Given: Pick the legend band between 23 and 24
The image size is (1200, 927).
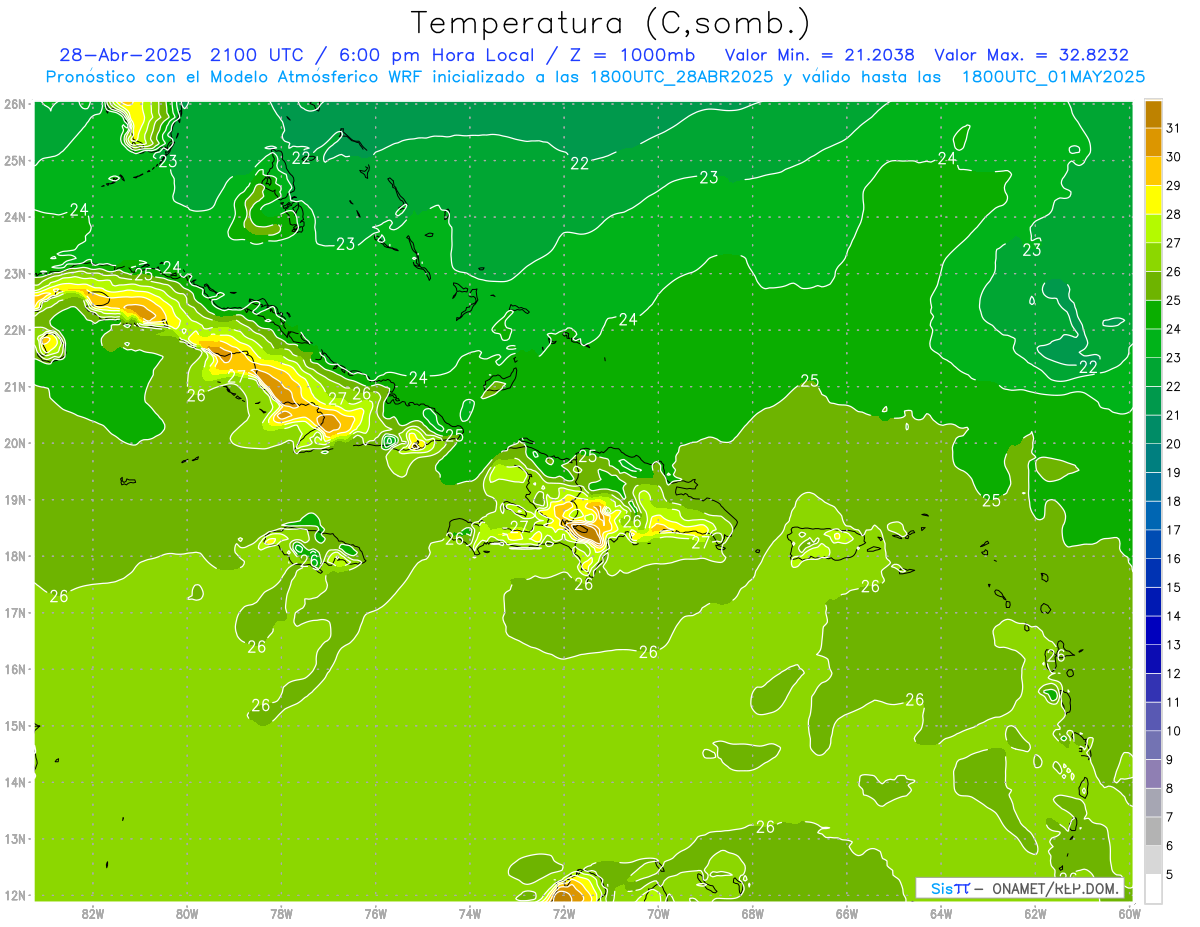Looking at the screenshot, I should 1153,343.
